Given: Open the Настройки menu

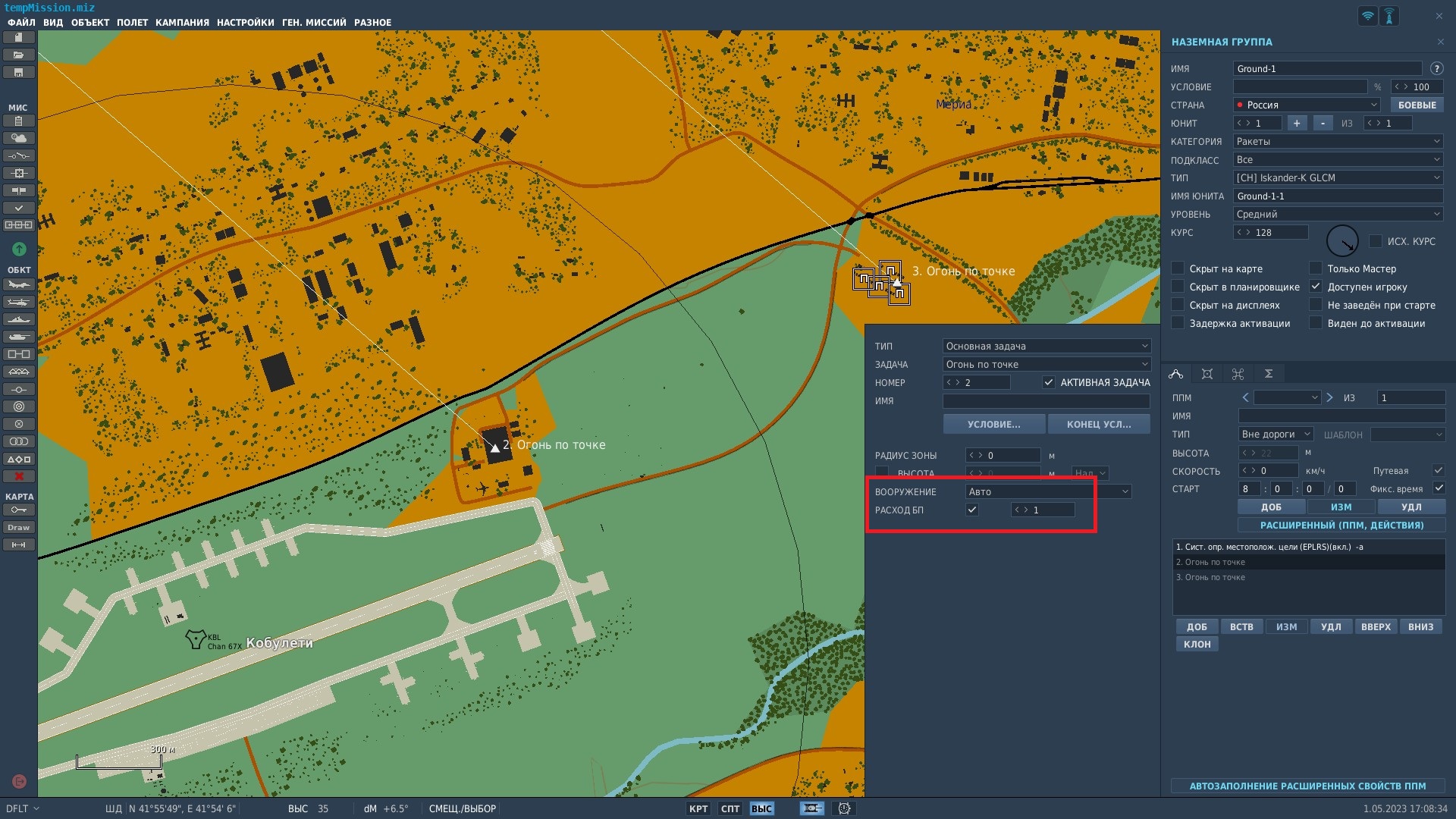Looking at the screenshot, I should (246, 23).
